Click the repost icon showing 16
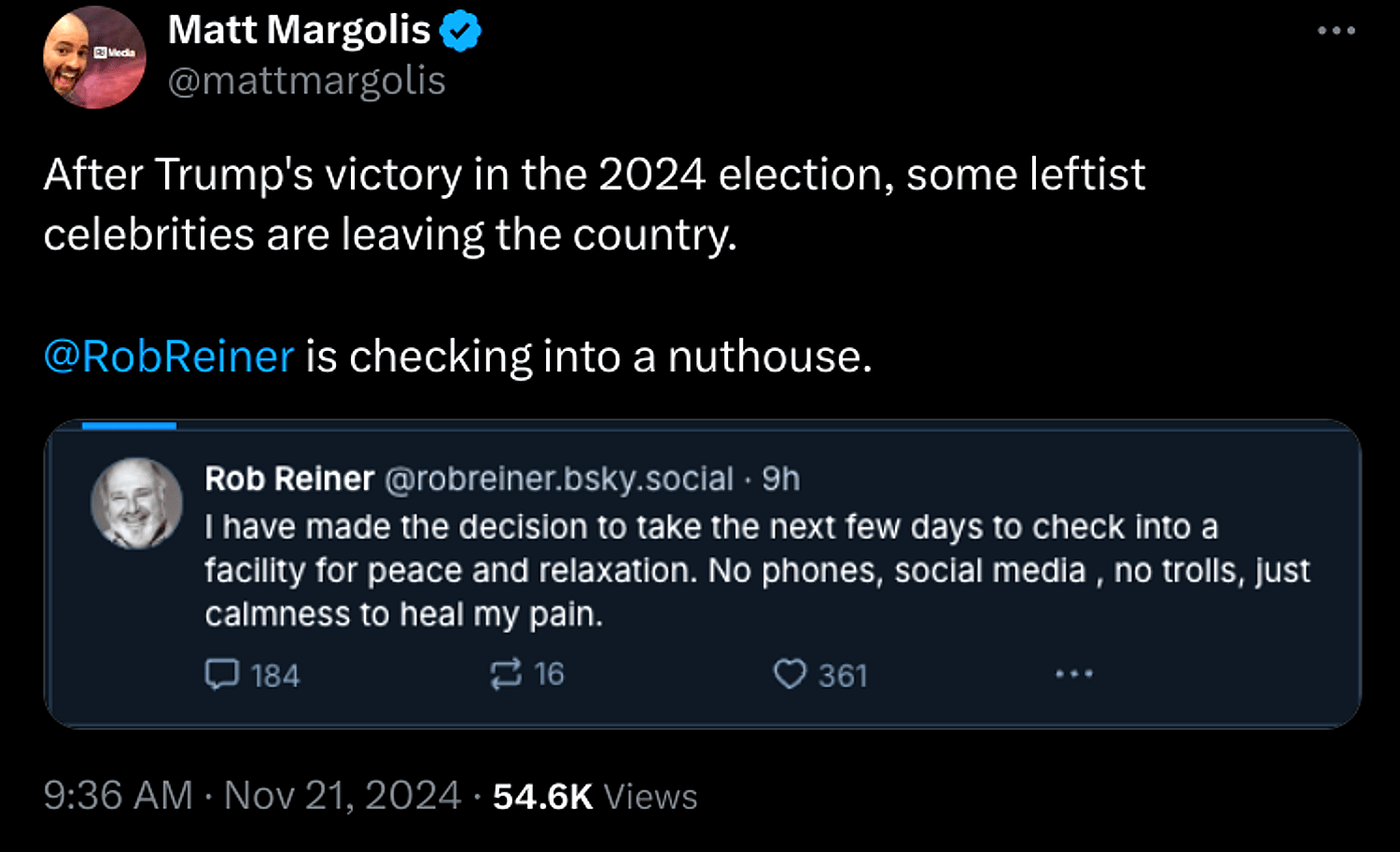 (x=506, y=674)
